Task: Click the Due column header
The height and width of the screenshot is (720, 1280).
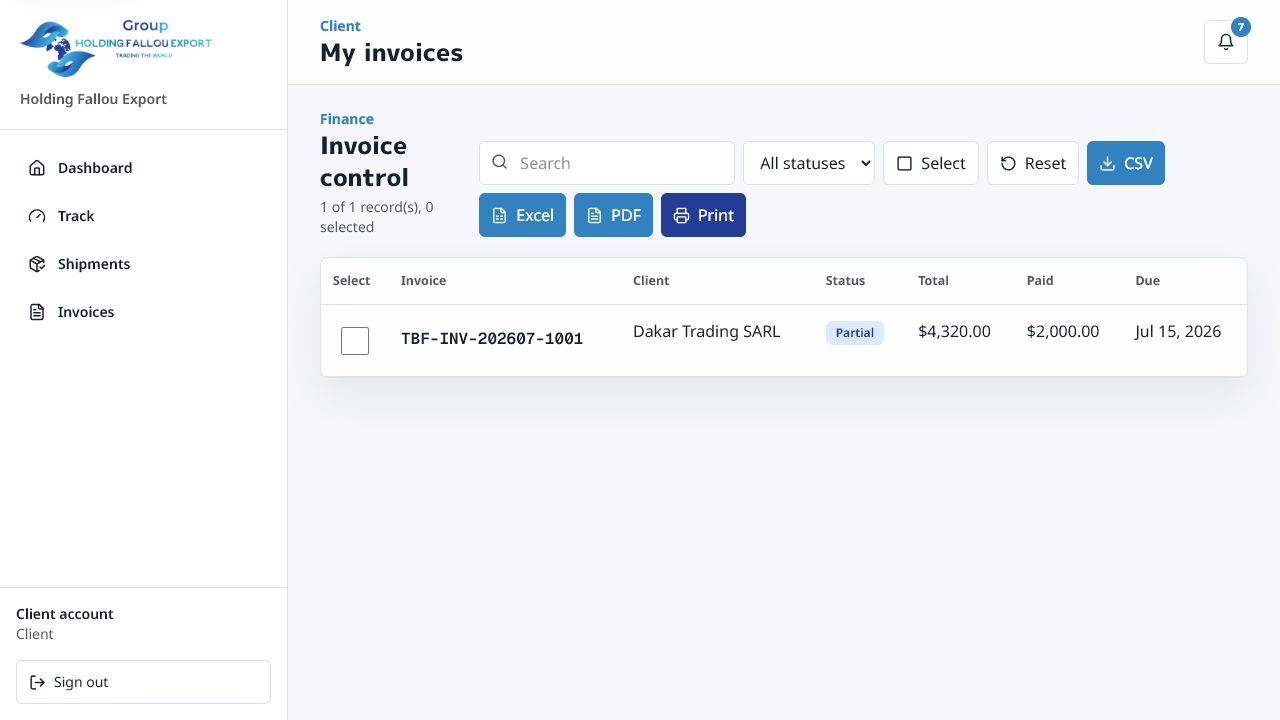Action: click(x=1147, y=281)
